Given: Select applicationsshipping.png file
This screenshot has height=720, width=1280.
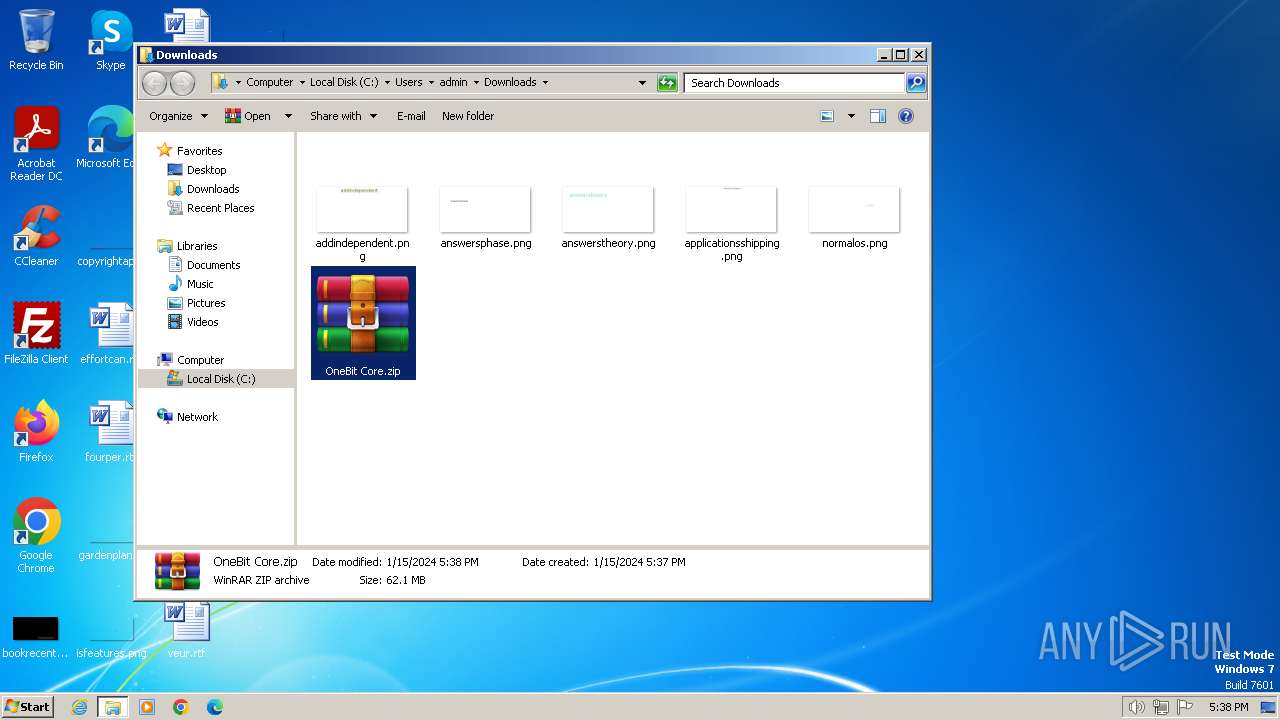Looking at the screenshot, I should click(732, 225).
